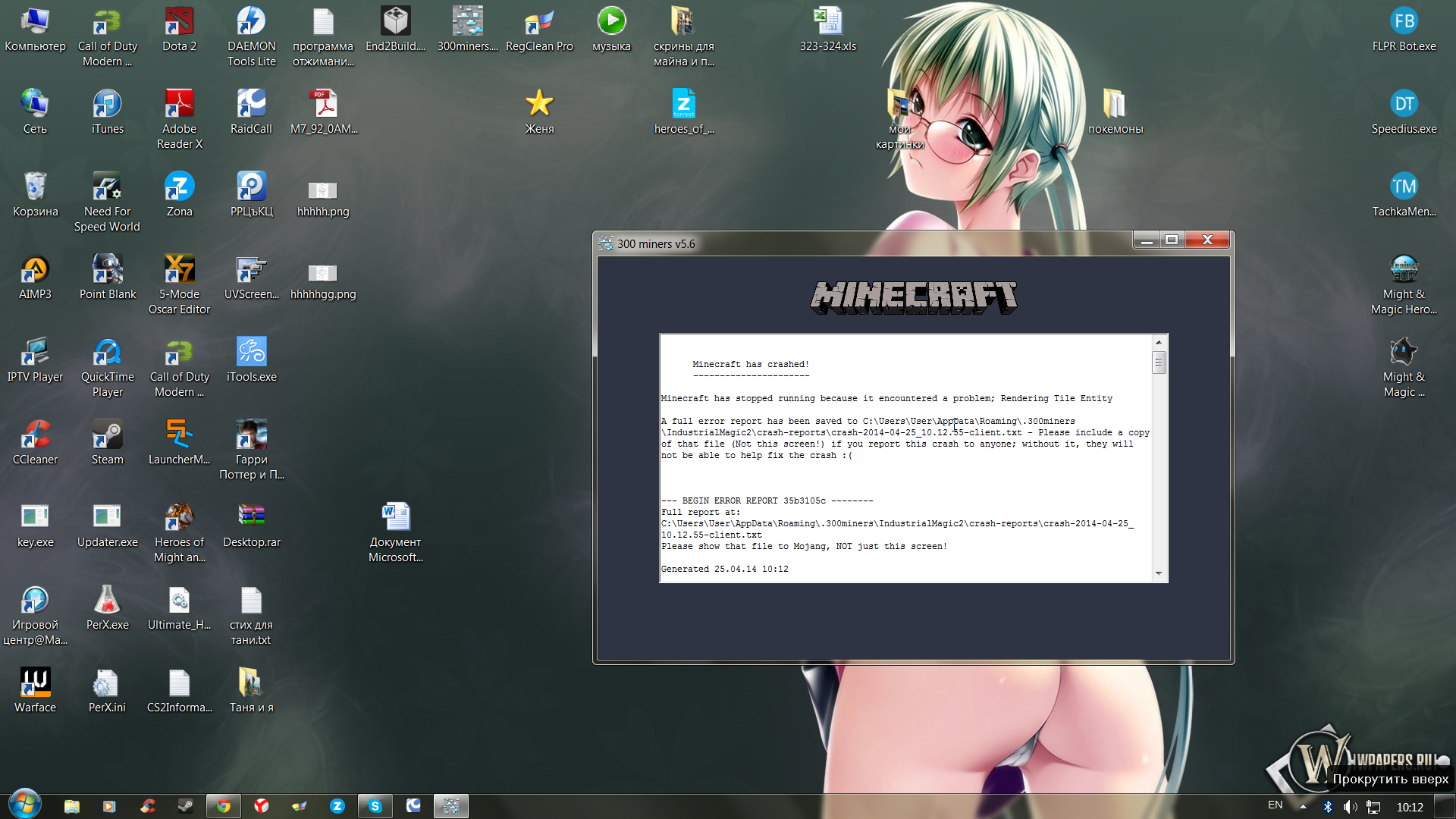Click the crash report scrollbar up arrow

[x=1159, y=343]
